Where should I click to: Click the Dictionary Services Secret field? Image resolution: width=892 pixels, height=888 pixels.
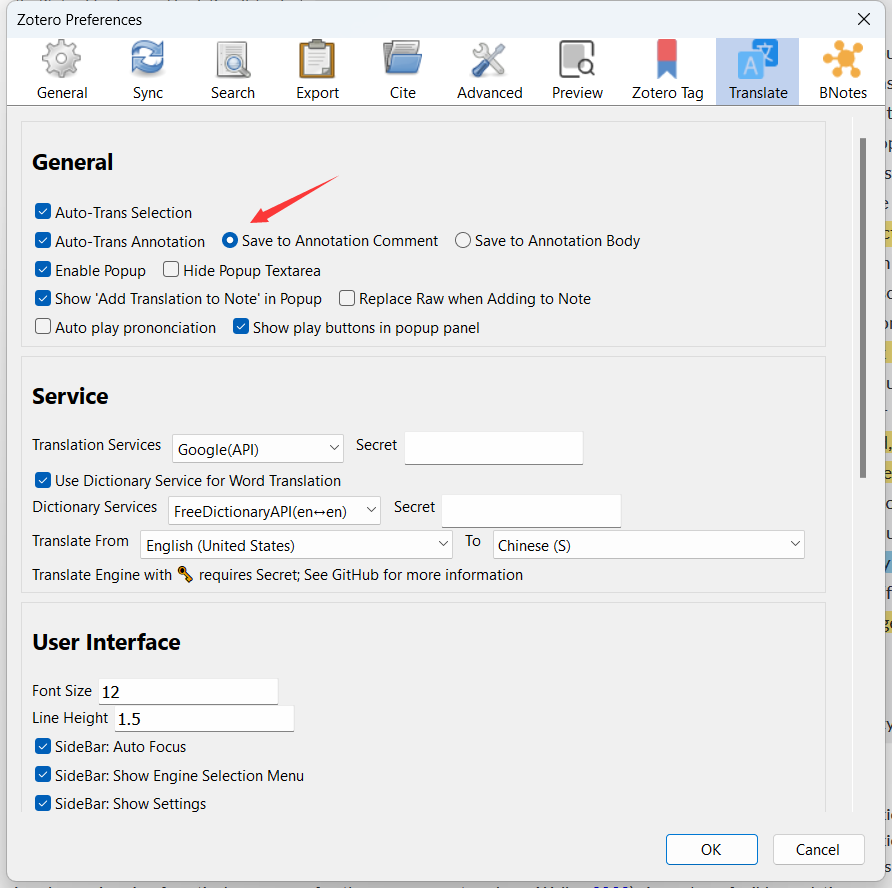tap(531, 510)
